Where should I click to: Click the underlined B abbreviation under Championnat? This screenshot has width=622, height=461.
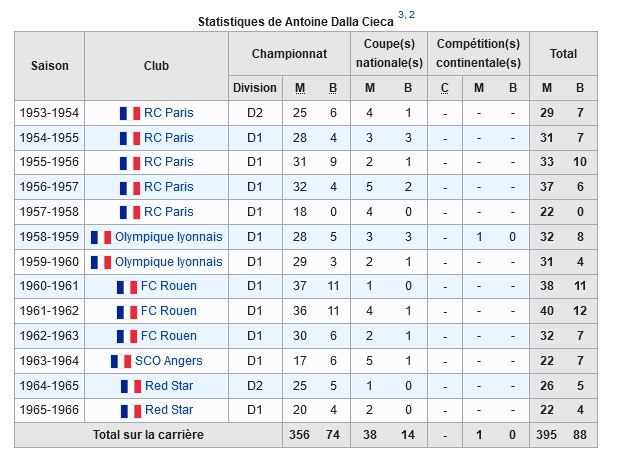333,88
